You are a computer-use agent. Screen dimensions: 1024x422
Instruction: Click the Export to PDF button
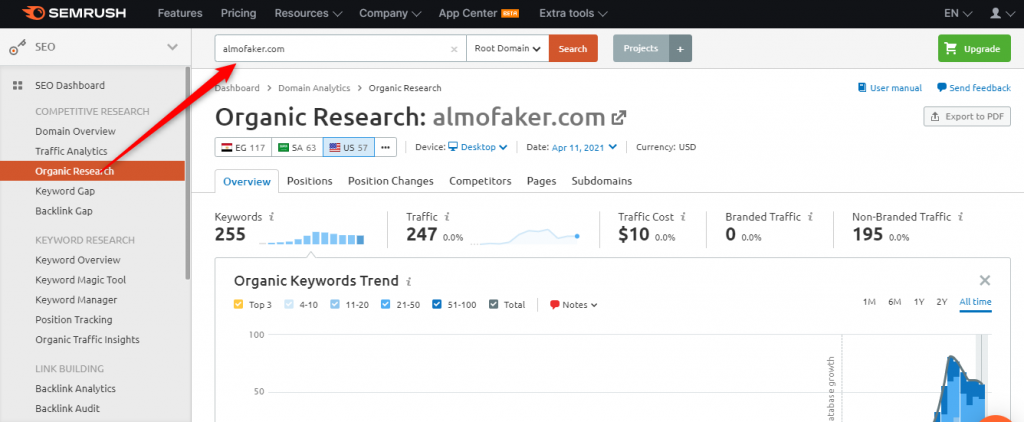[967, 116]
